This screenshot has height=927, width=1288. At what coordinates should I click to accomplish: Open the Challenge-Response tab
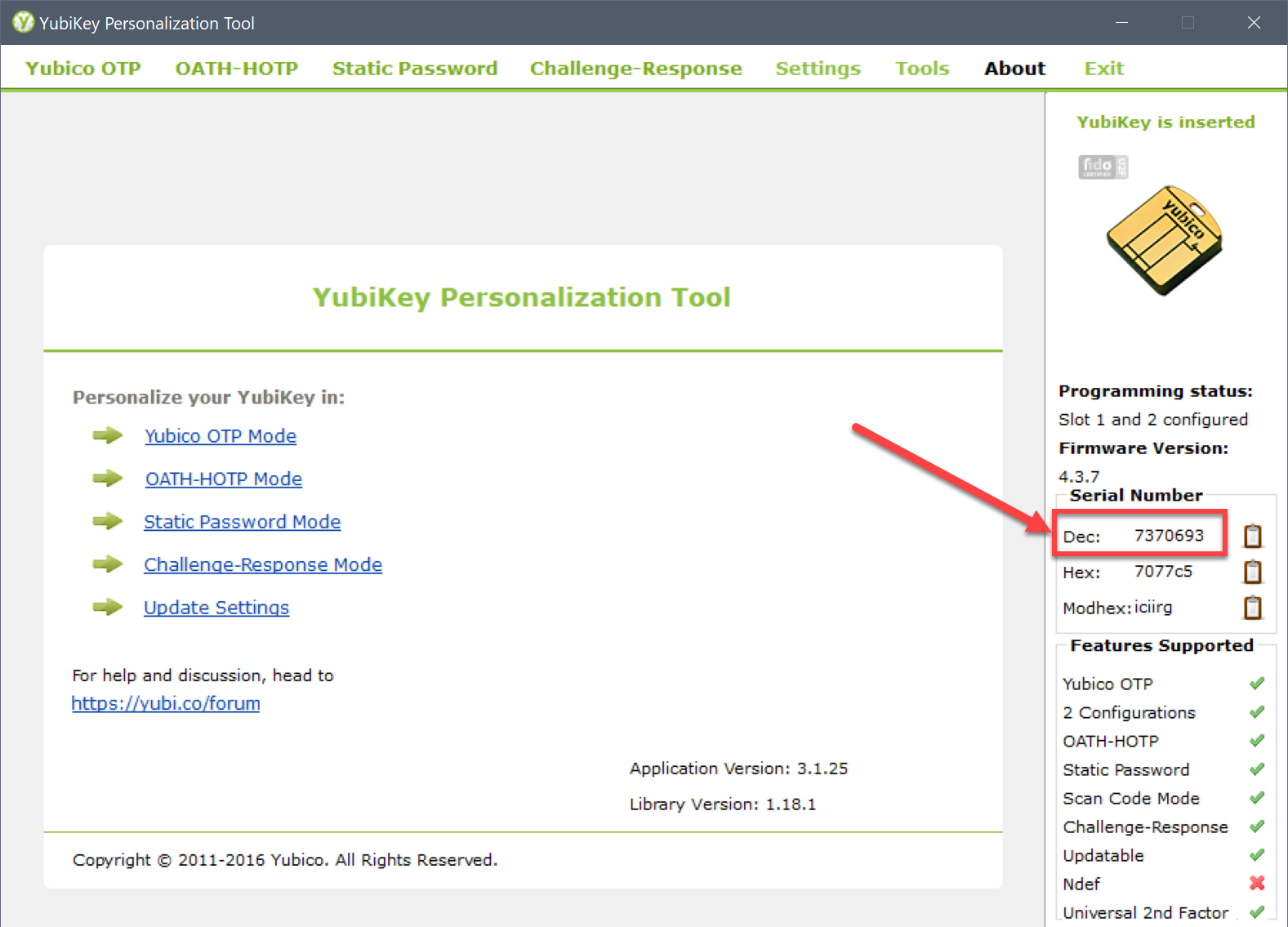(x=636, y=69)
